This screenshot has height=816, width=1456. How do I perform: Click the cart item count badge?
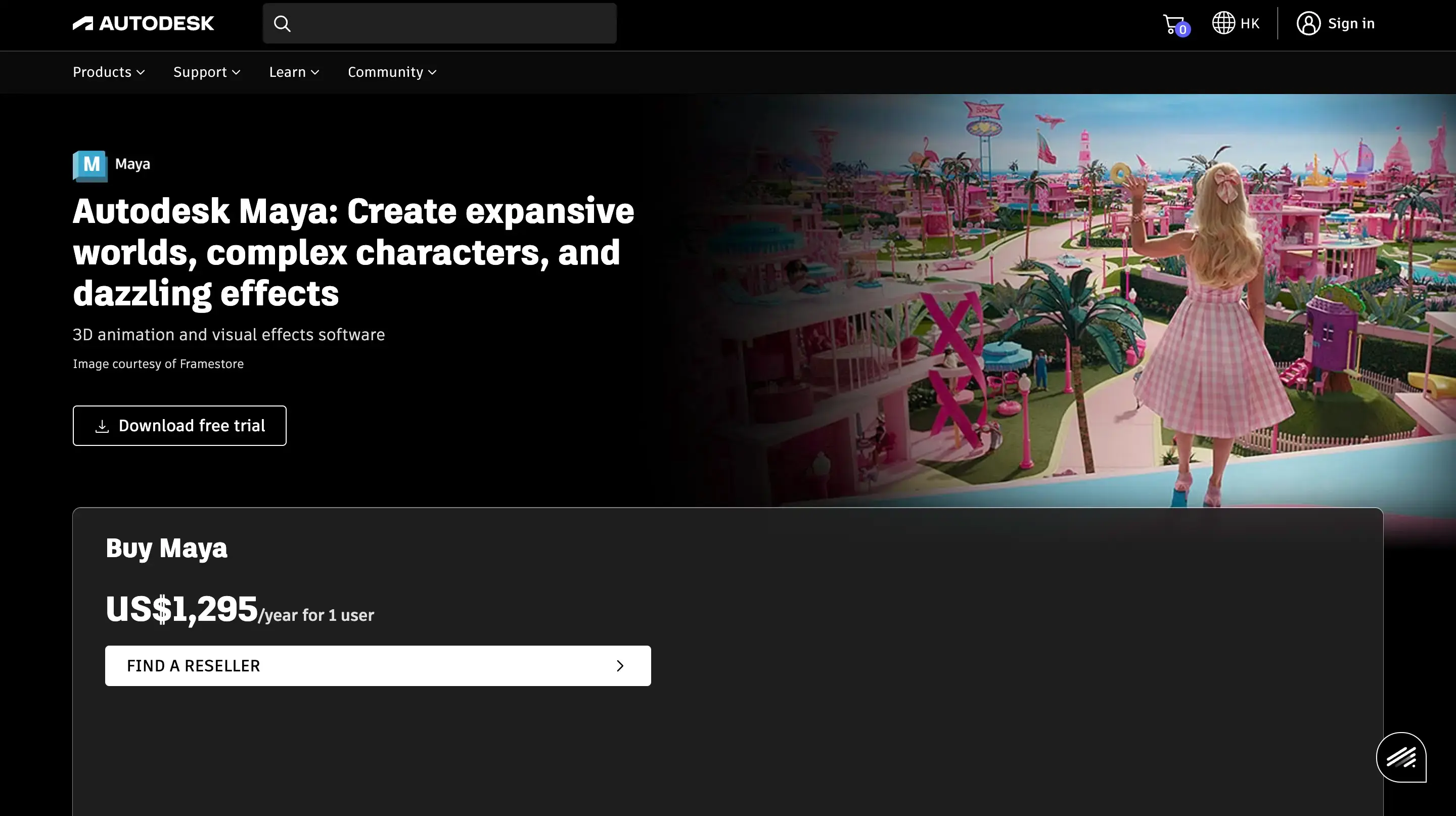pyautogui.click(x=1182, y=30)
